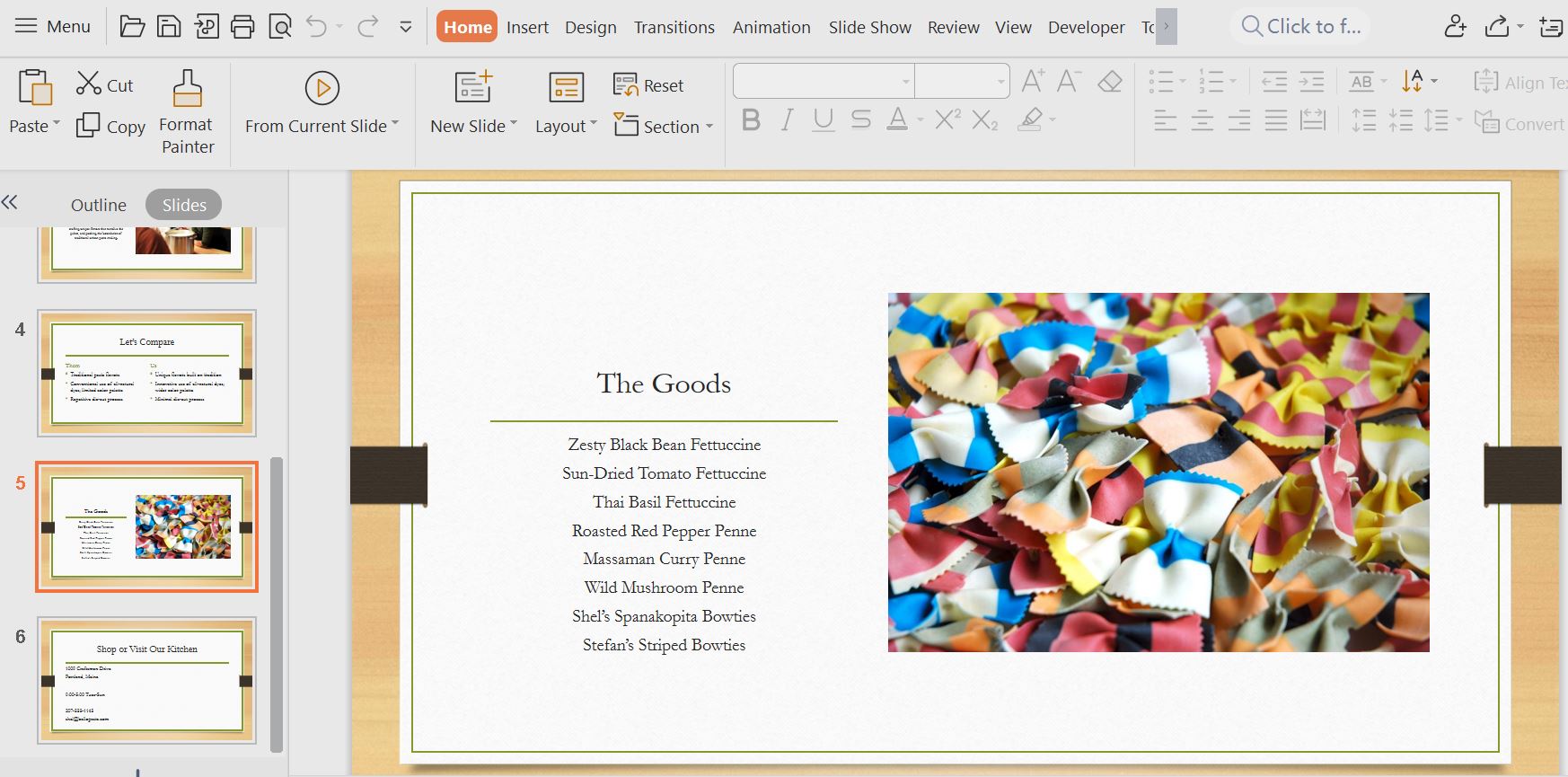Open Print Preview from the toolbar
The height and width of the screenshot is (777, 1568).
pyautogui.click(x=280, y=27)
